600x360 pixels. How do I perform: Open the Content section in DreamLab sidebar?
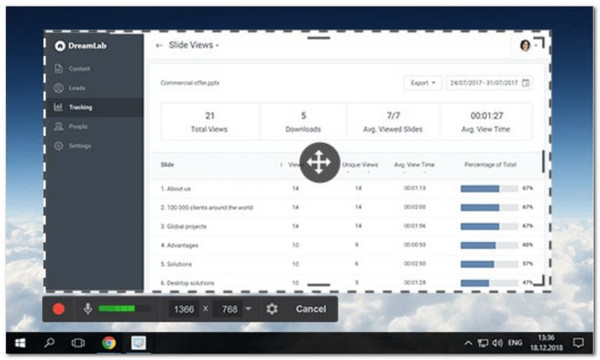click(73, 68)
